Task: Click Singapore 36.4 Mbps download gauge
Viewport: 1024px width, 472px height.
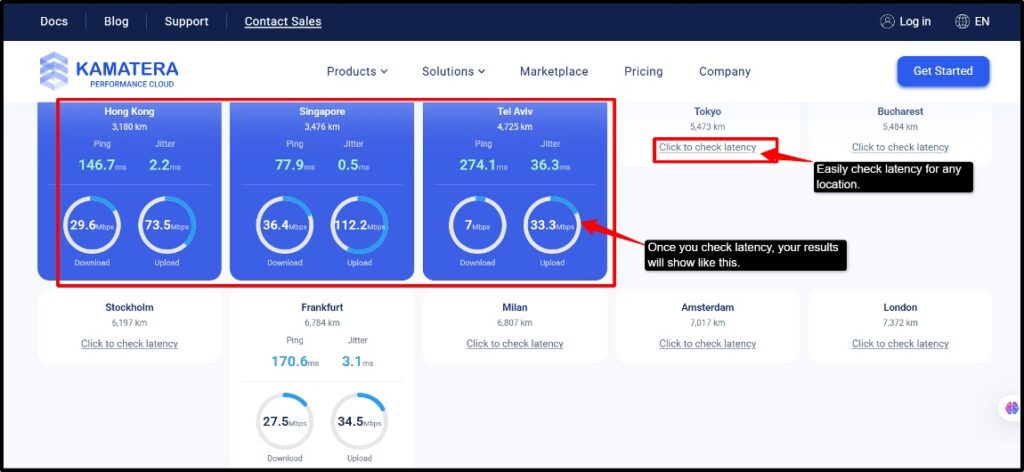Action: [x=284, y=225]
